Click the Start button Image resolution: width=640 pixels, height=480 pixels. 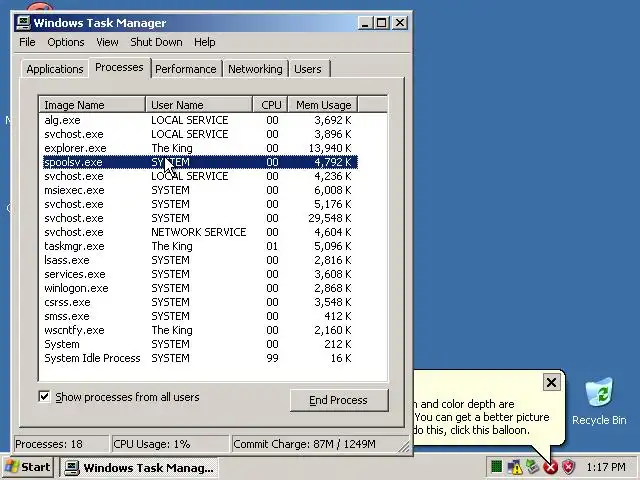click(27, 467)
